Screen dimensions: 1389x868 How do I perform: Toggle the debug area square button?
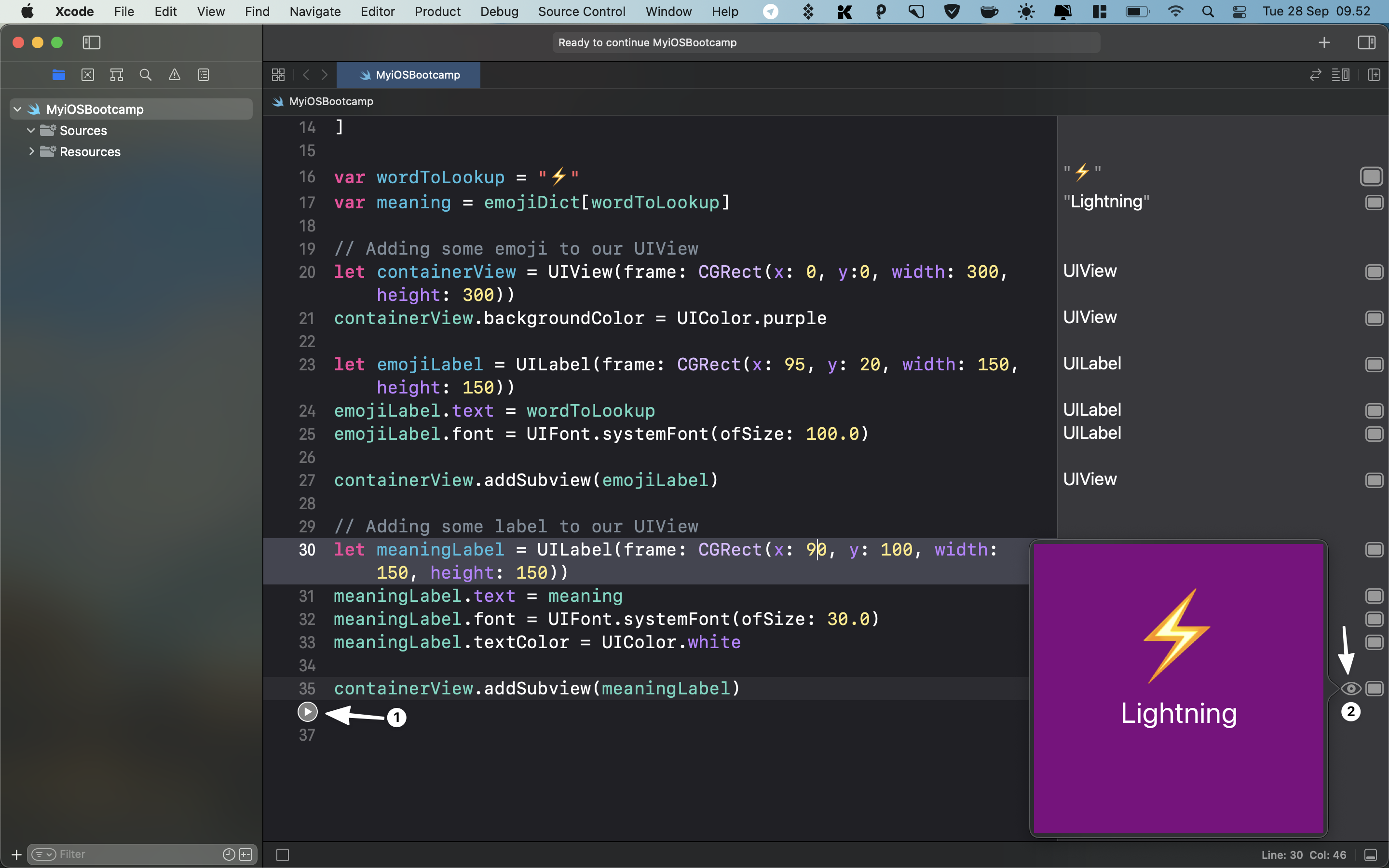(x=283, y=855)
